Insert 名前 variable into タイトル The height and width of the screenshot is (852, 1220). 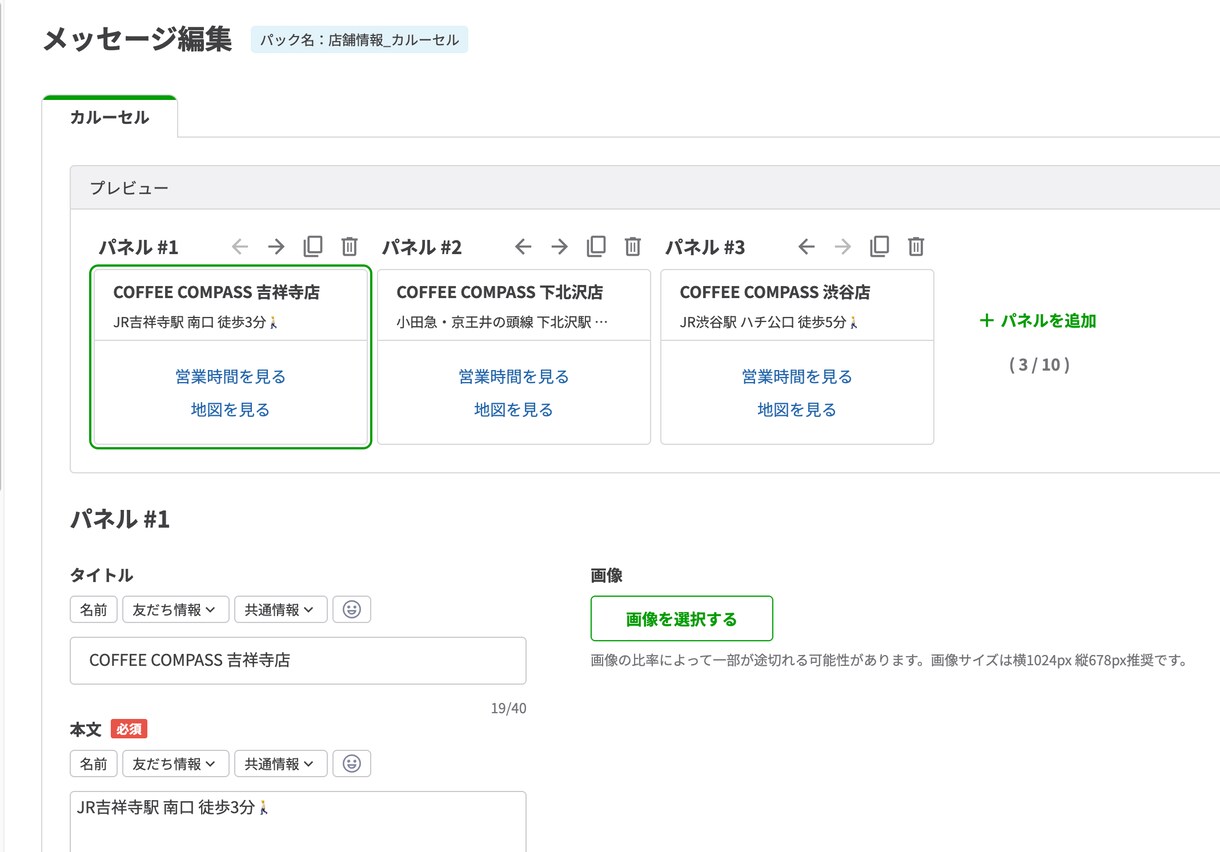coord(94,609)
